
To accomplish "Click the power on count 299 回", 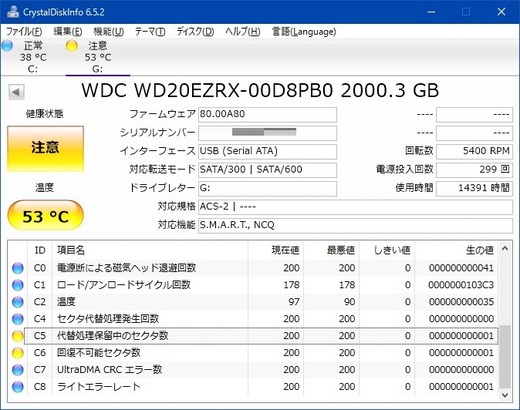I will pos(474,170).
